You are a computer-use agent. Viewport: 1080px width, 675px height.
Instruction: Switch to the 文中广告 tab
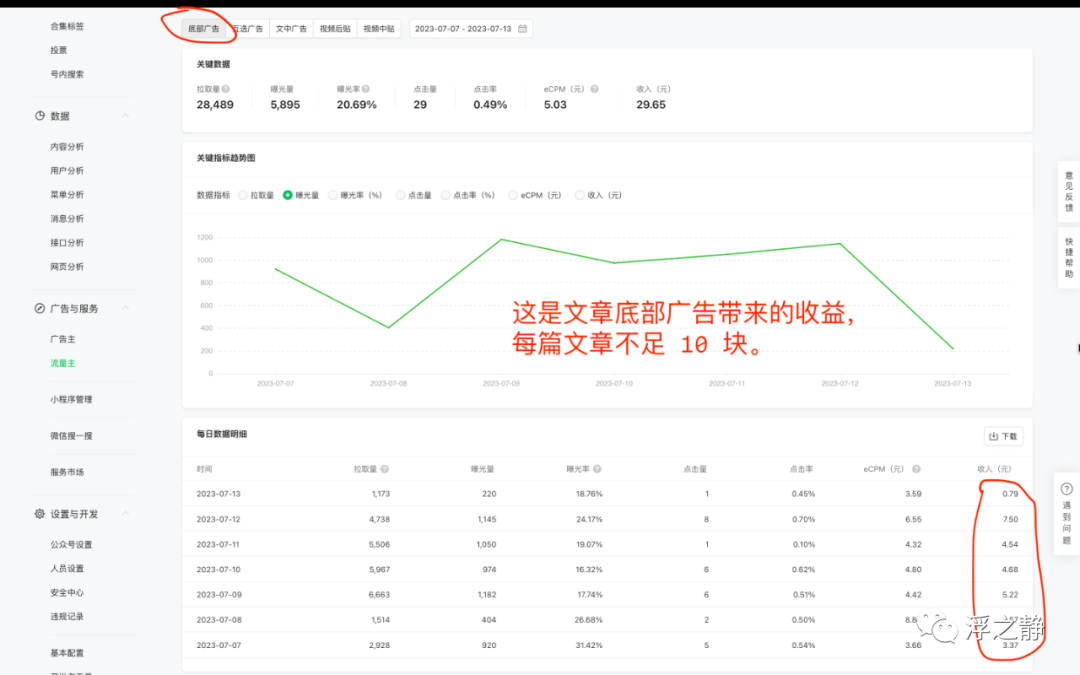coord(291,29)
